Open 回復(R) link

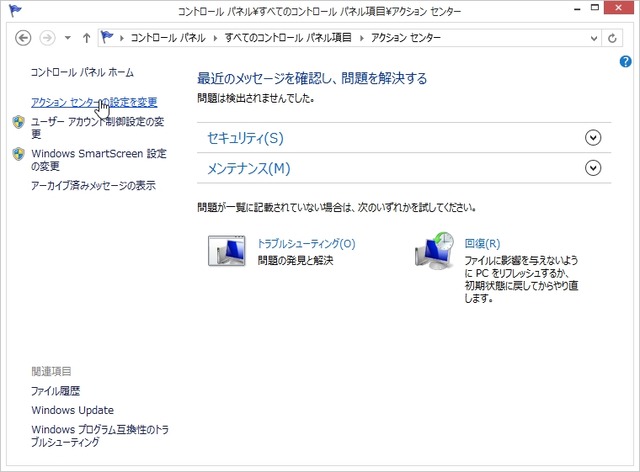click(482, 244)
